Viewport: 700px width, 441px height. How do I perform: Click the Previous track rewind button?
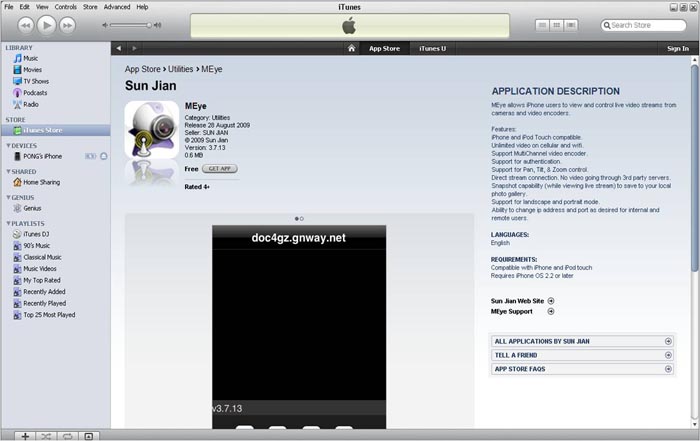[x=26, y=25]
